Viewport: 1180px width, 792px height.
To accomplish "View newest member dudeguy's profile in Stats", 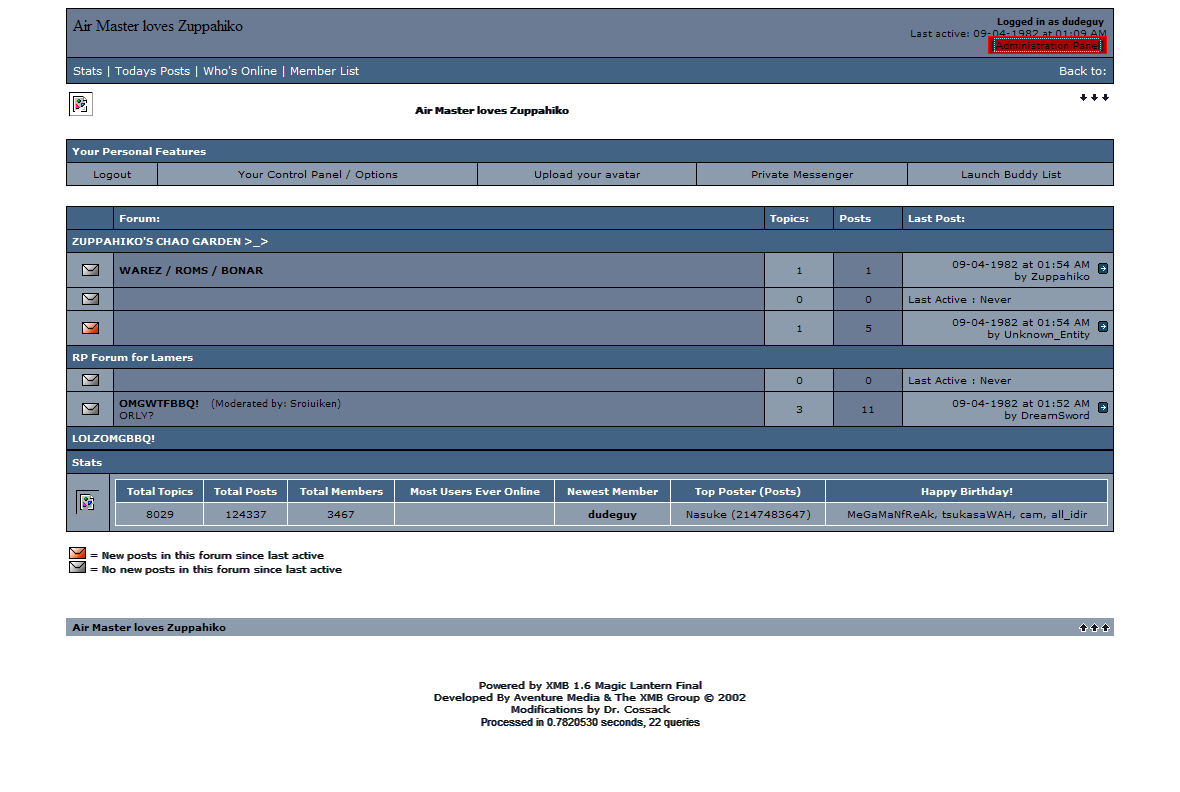I will (x=612, y=514).
